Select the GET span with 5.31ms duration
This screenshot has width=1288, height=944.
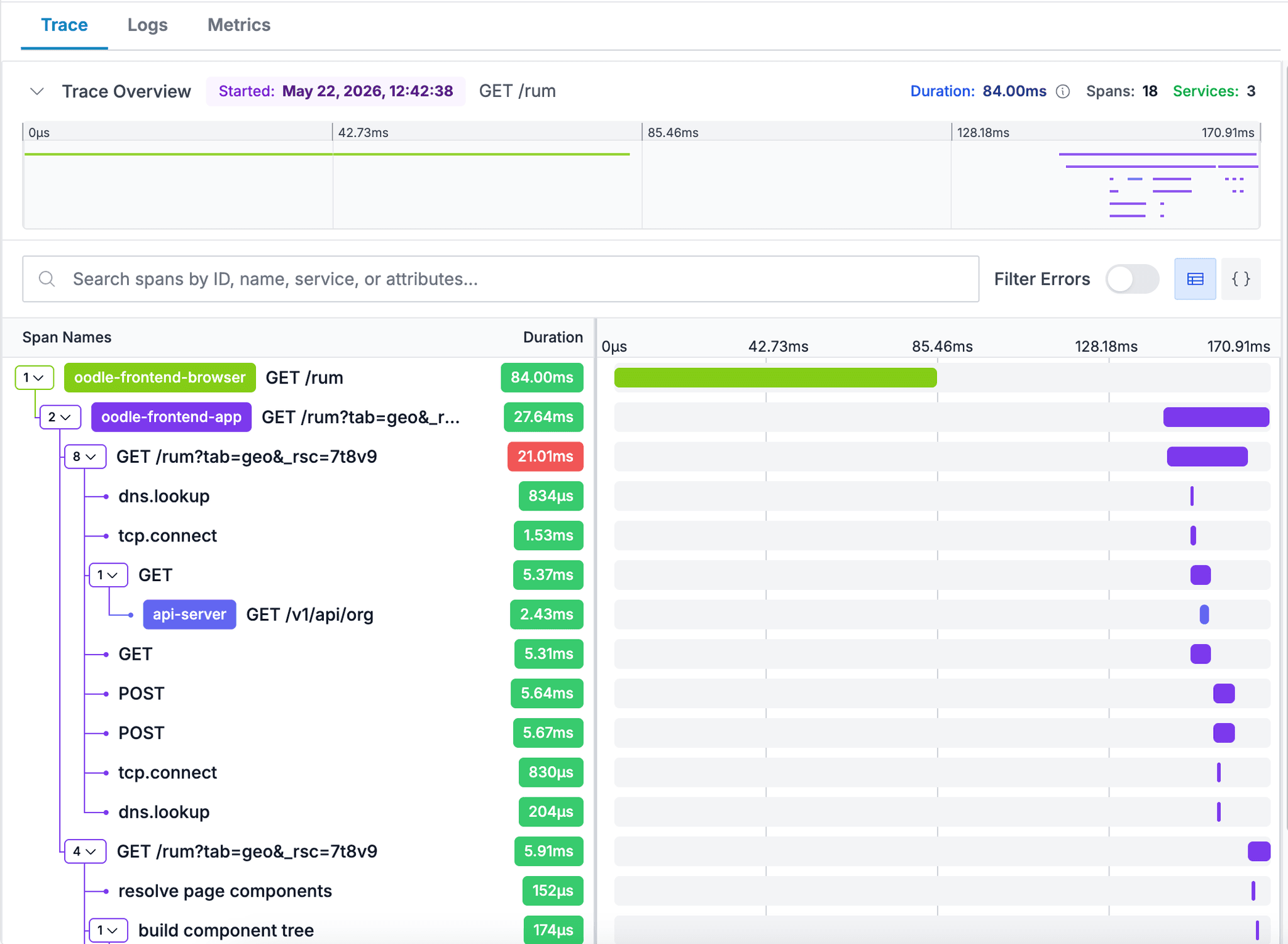click(x=135, y=654)
